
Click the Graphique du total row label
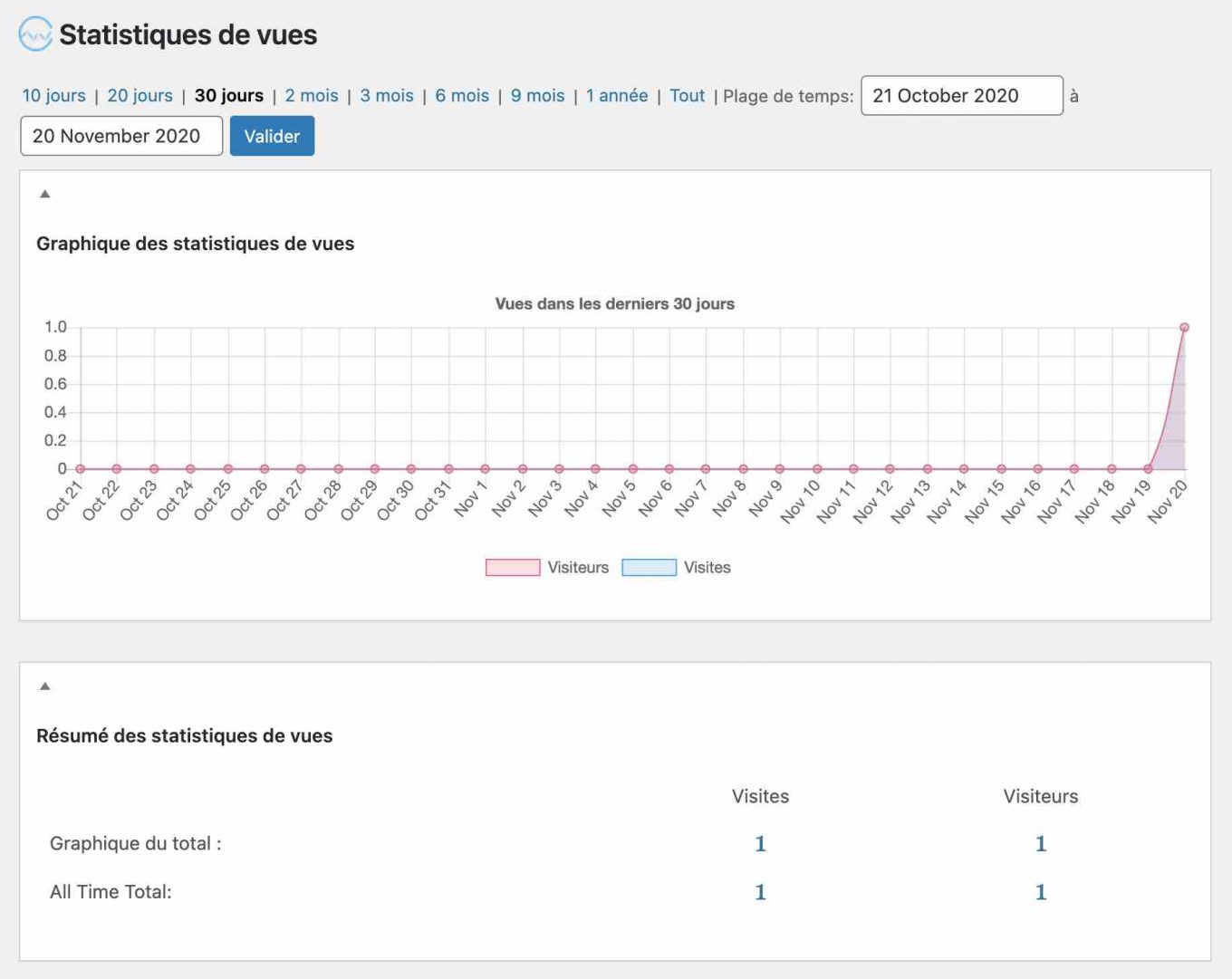[136, 844]
